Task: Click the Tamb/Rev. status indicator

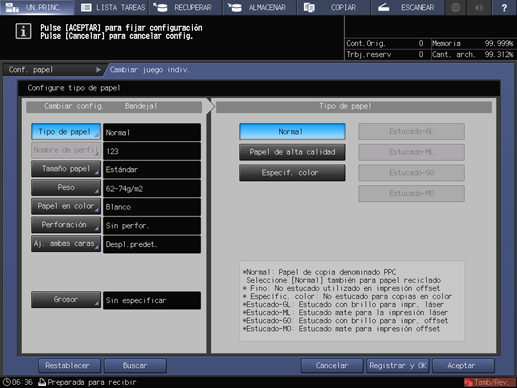Action: (489, 382)
